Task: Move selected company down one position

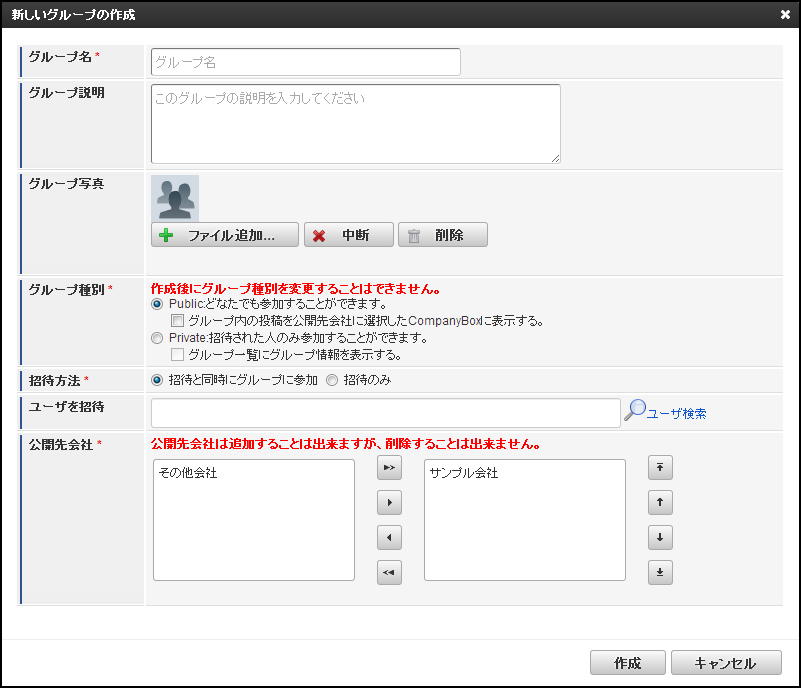Action: pos(660,537)
